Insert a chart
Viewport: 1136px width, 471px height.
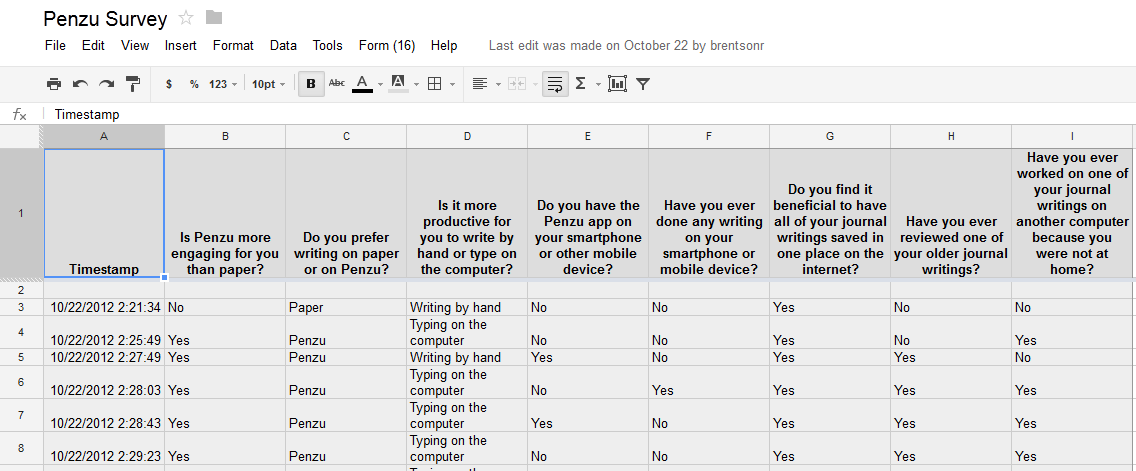(617, 84)
